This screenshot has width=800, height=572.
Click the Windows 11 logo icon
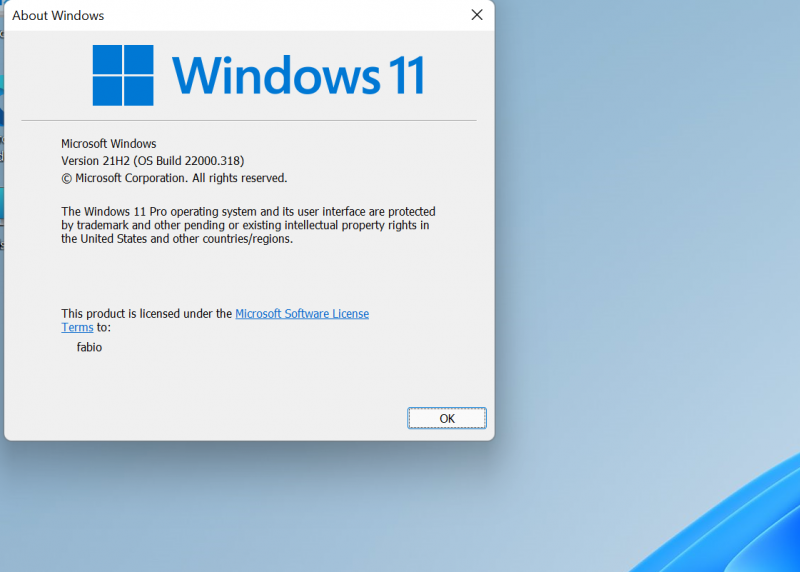click(123, 75)
